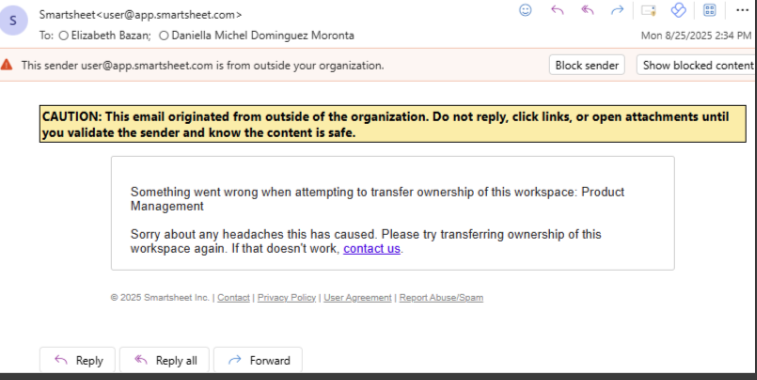Click the 'Something went wrong' message text

coord(377,199)
